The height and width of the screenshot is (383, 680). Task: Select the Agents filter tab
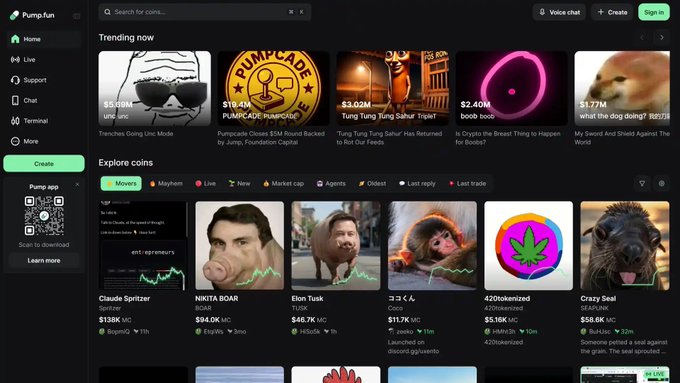(x=331, y=183)
